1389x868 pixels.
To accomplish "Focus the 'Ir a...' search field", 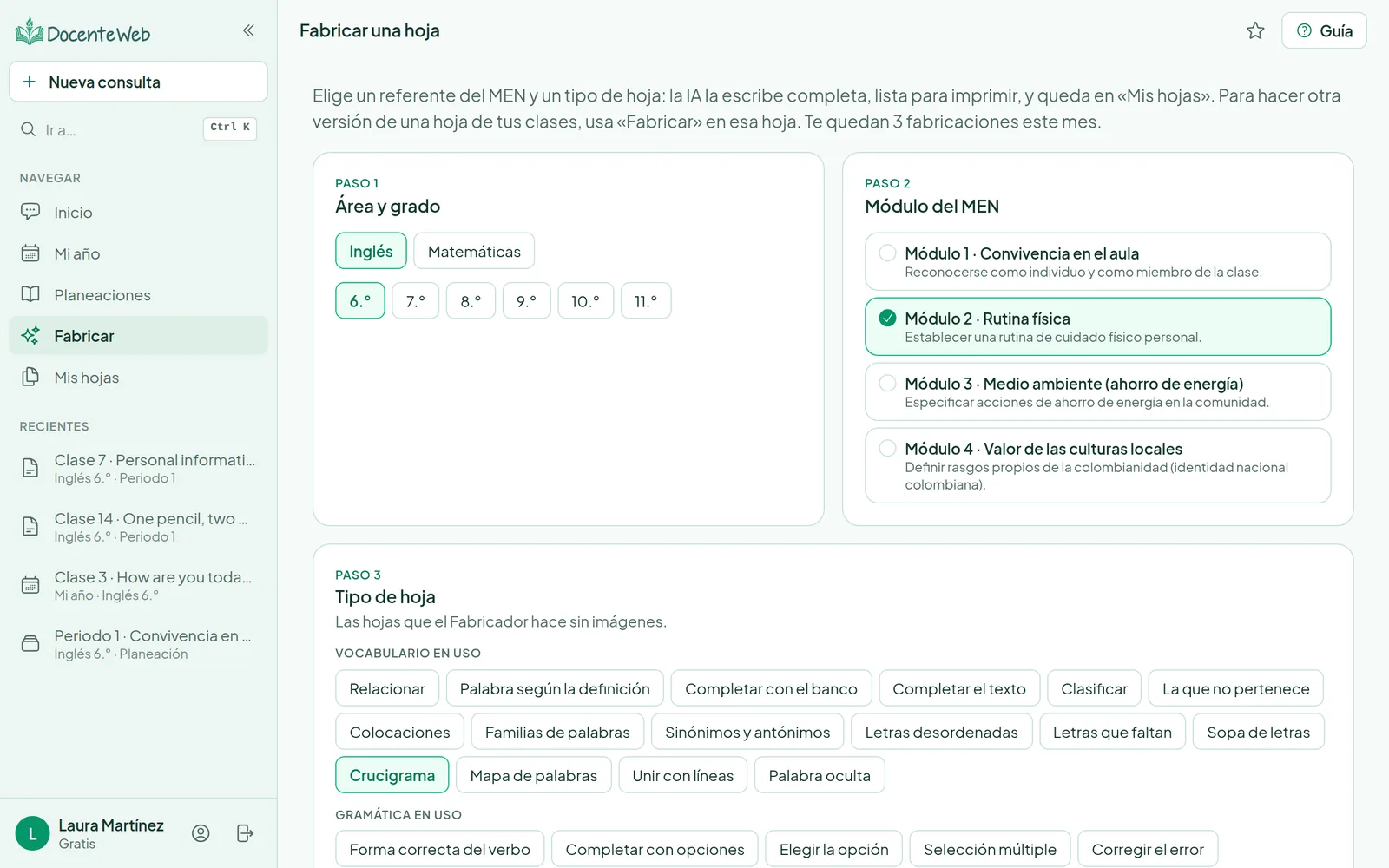I will coord(138,129).
